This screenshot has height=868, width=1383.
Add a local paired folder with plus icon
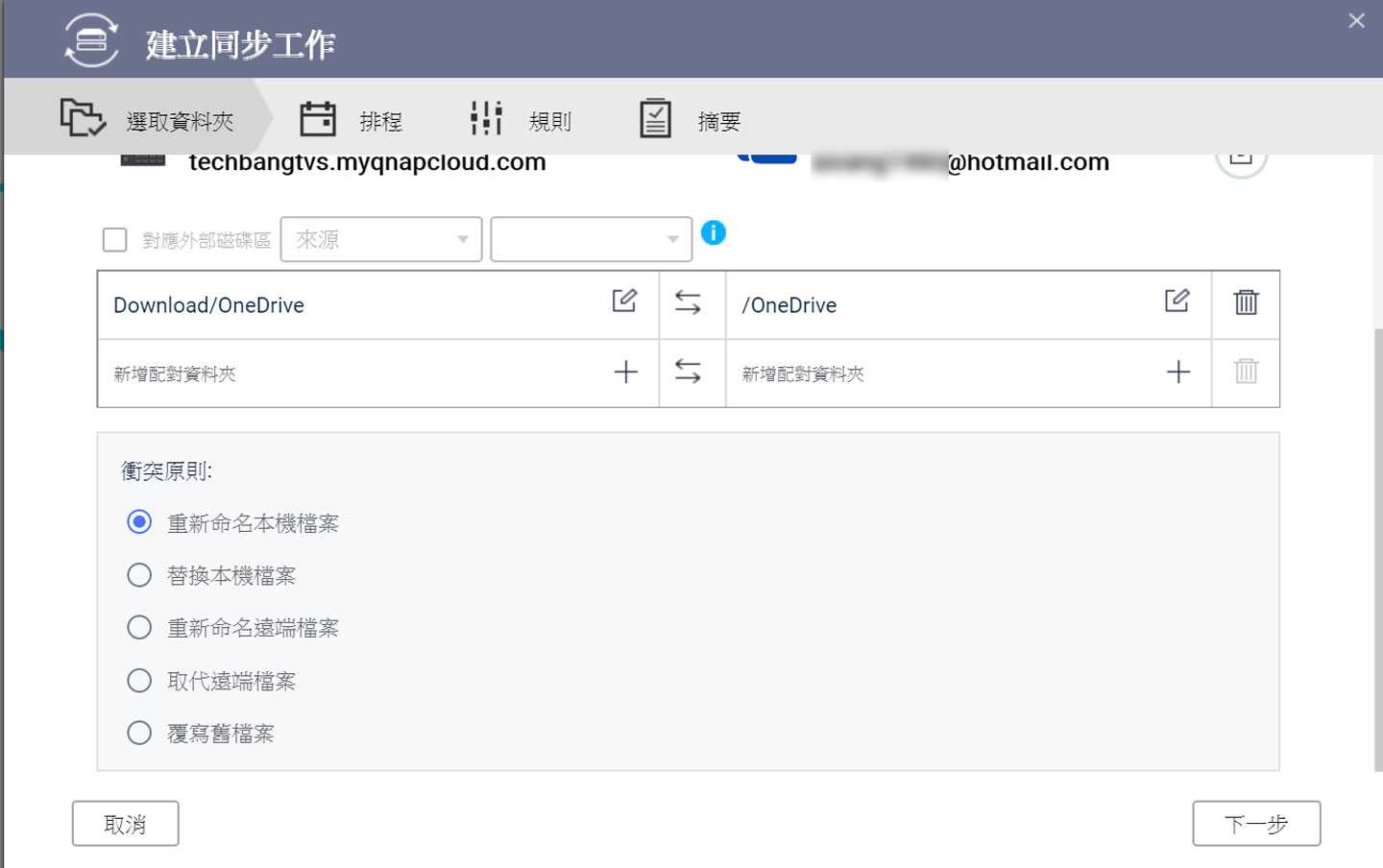tap(625, 372)
